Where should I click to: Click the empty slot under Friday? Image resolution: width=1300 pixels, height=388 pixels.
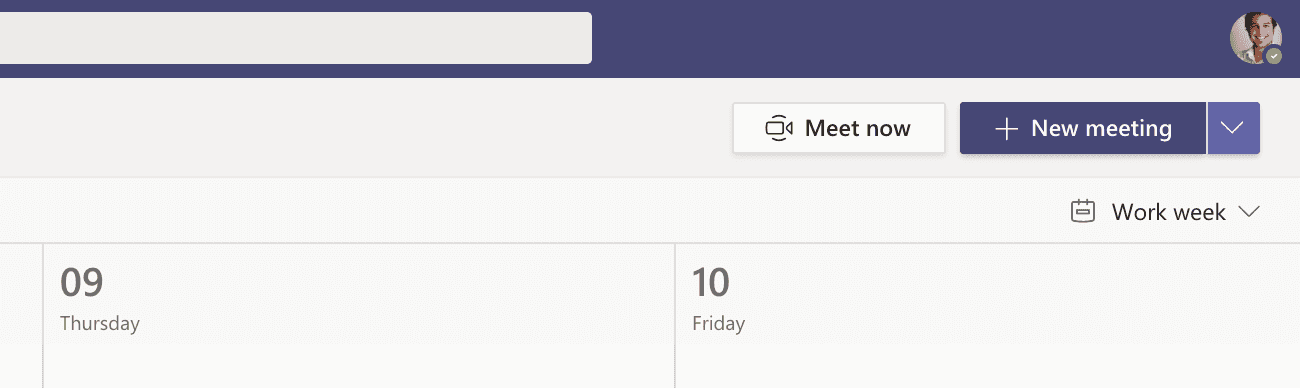point(987,369)
